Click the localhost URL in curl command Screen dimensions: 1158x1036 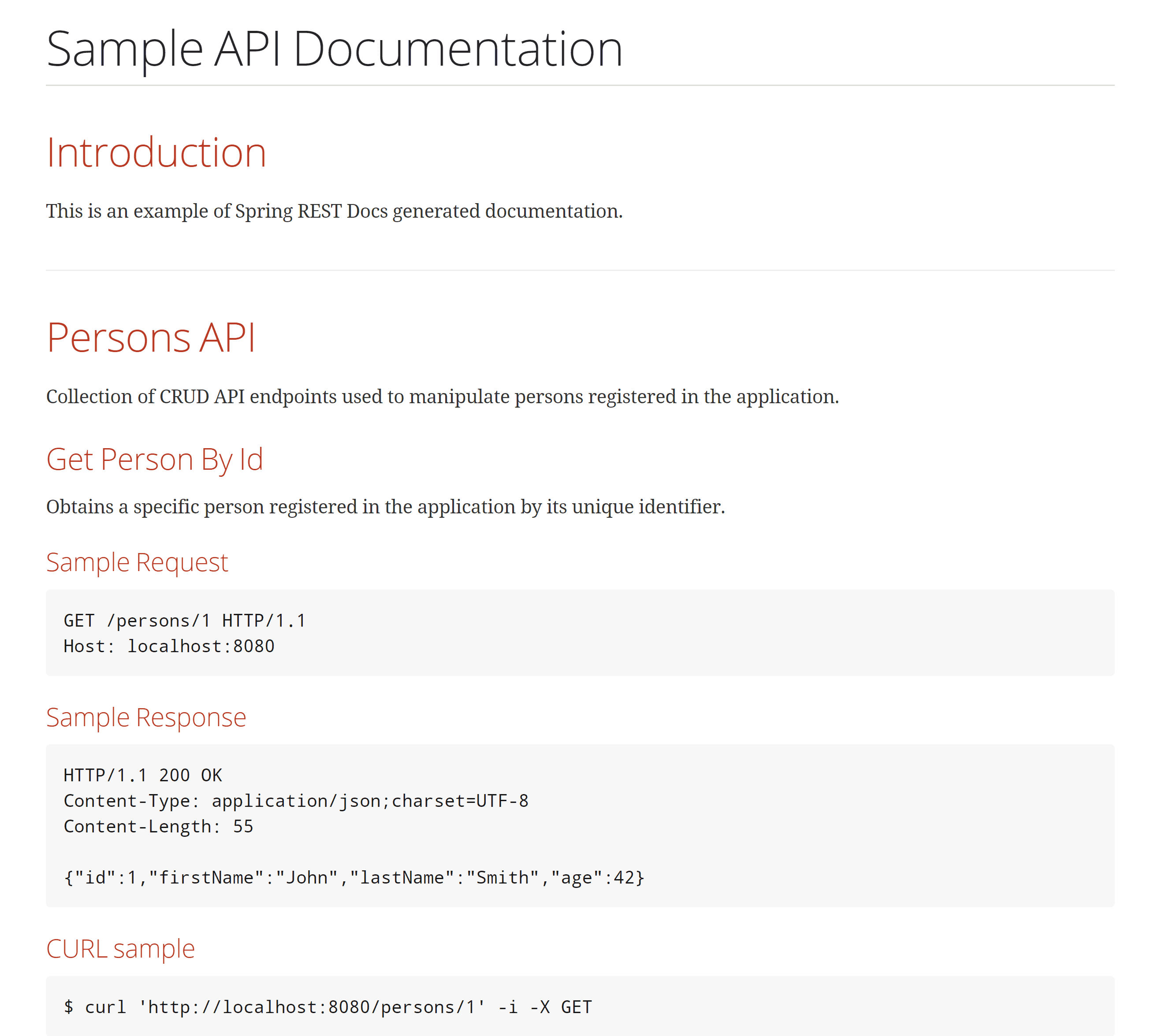(312, 1007)
